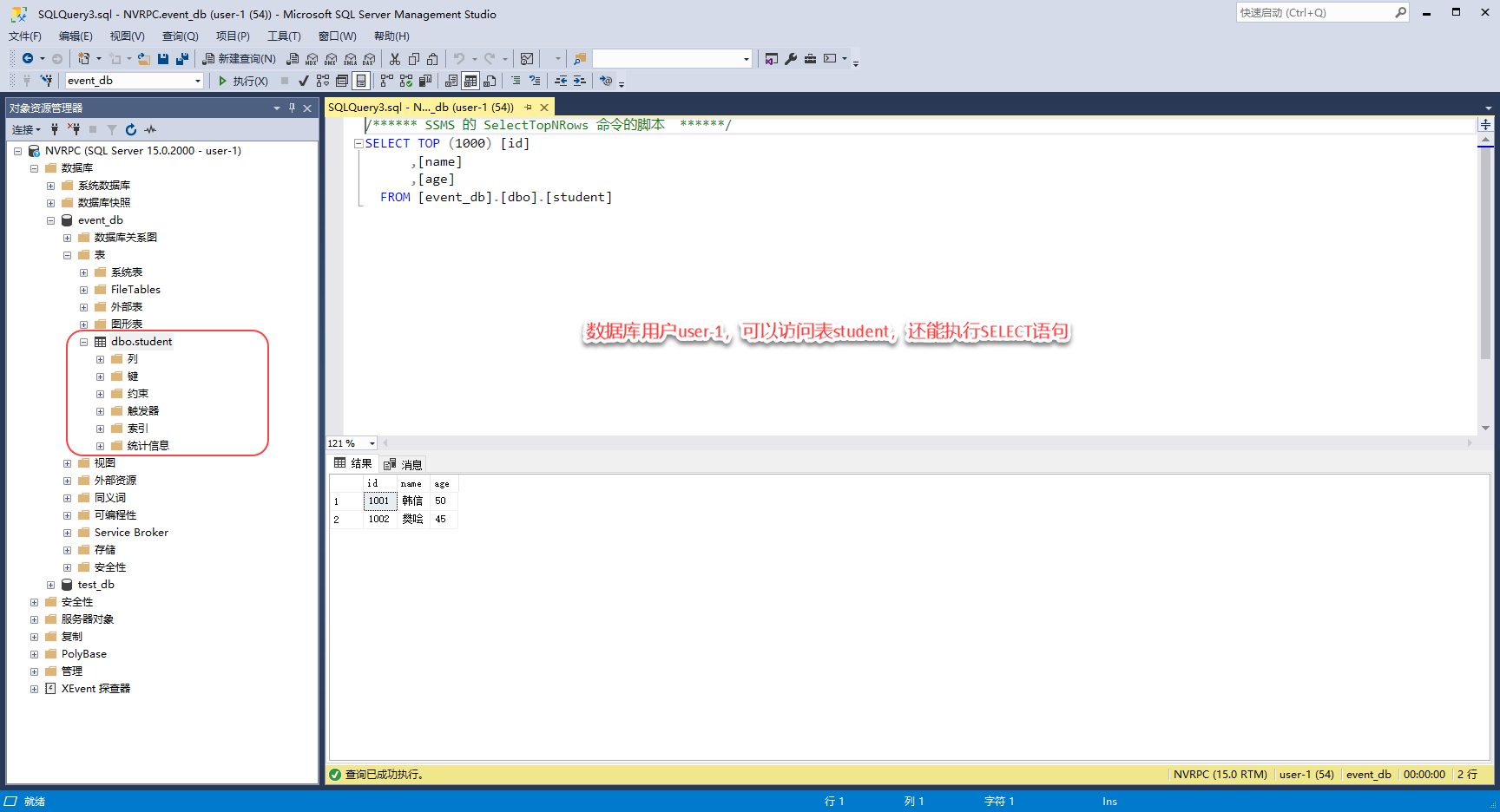Save the current query with disk icon
This screenshot has width=1500, height=812.
(x=163, y=58)
